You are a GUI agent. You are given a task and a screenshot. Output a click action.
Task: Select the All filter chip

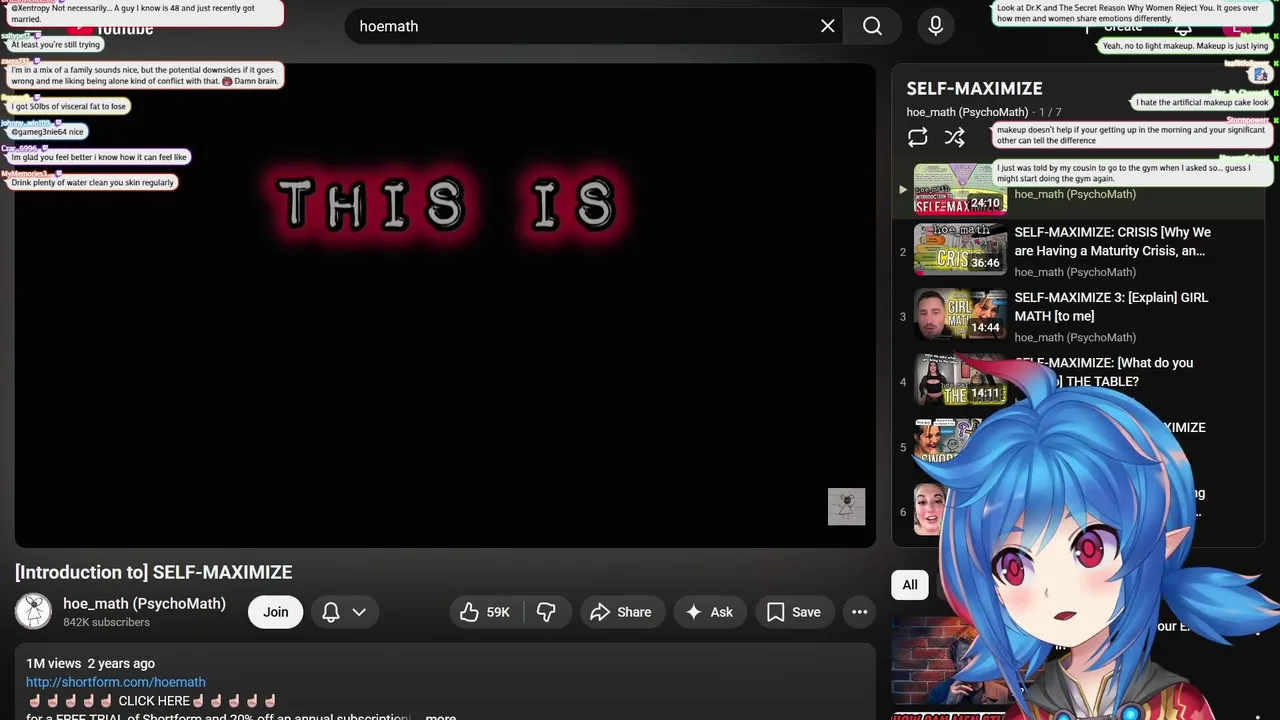910,585
